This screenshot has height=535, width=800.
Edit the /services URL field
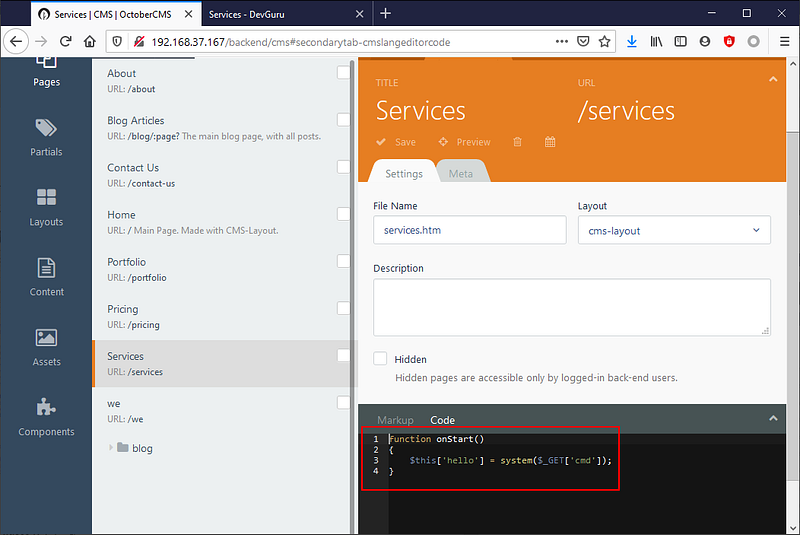626,110
